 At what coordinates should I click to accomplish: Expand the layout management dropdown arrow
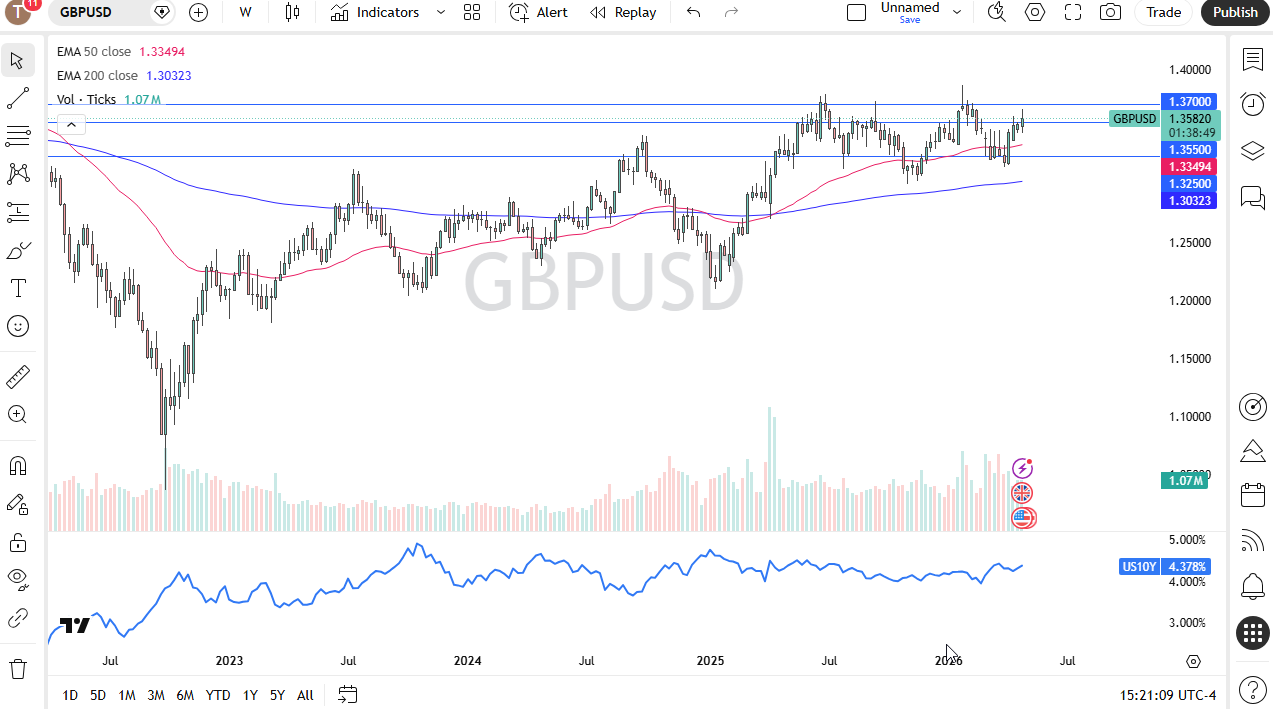957,12
